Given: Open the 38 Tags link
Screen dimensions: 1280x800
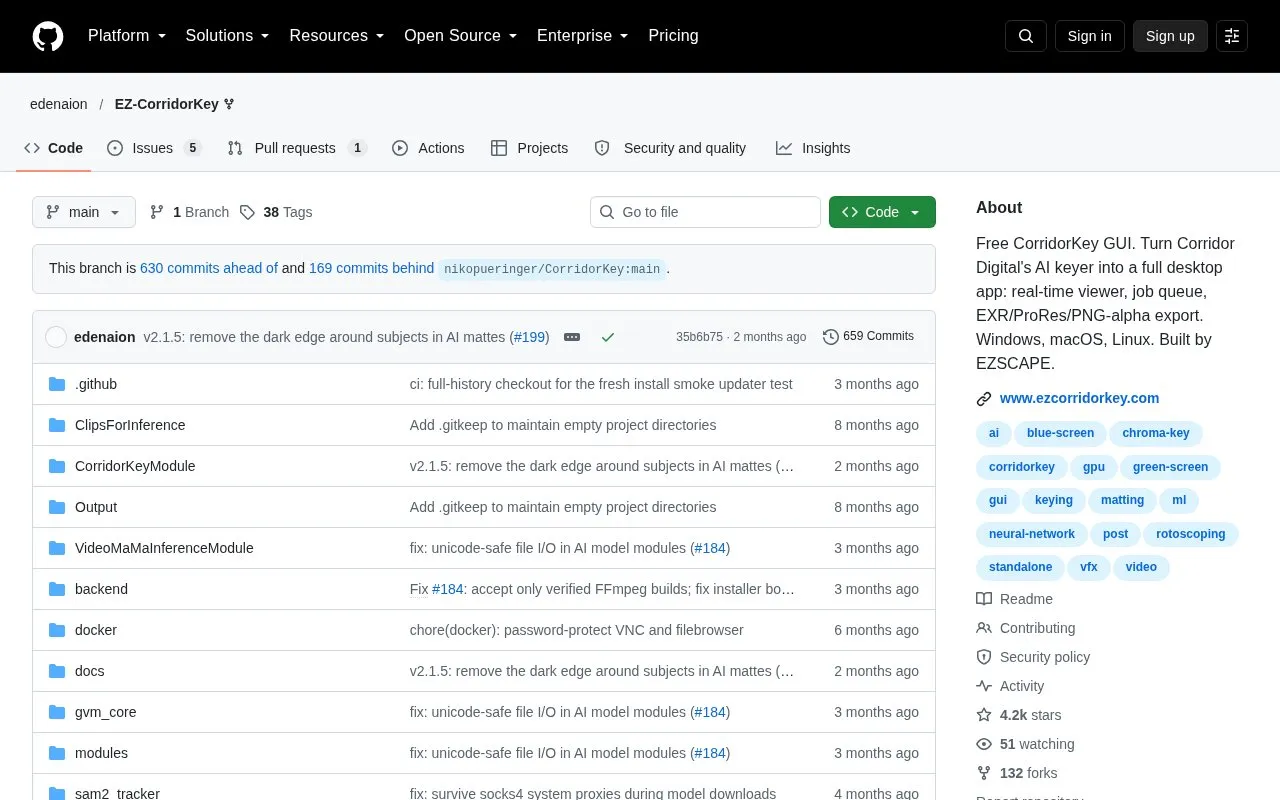Looking at the screenshot, I should (x=276, y=212).
